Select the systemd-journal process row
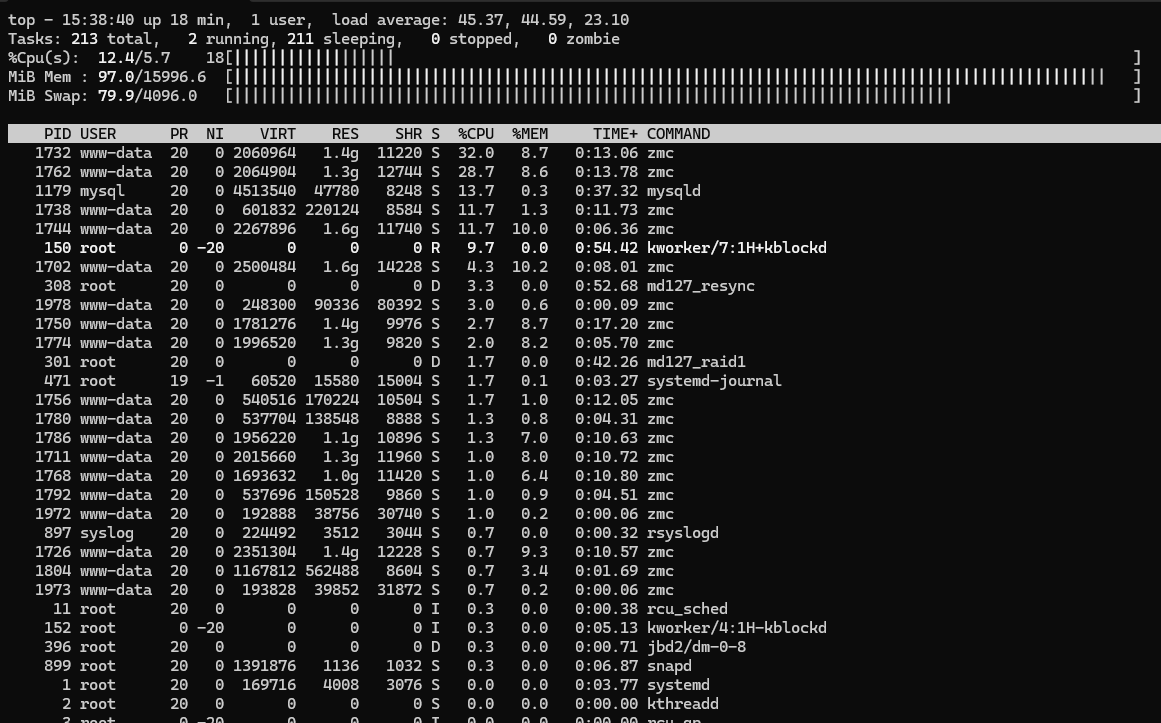The height and width of the screenshot is (723, 1161). [x=400, y=380]
